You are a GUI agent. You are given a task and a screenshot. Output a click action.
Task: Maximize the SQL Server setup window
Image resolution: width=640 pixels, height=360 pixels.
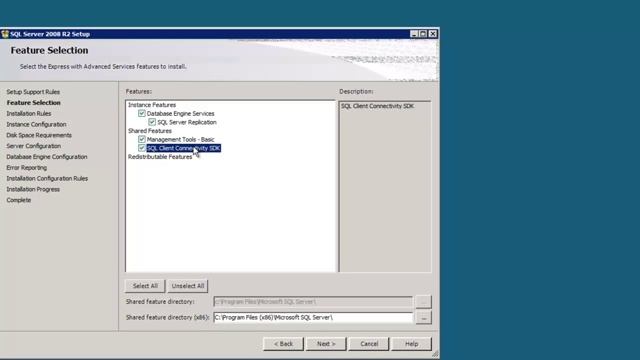coord(423,34)
